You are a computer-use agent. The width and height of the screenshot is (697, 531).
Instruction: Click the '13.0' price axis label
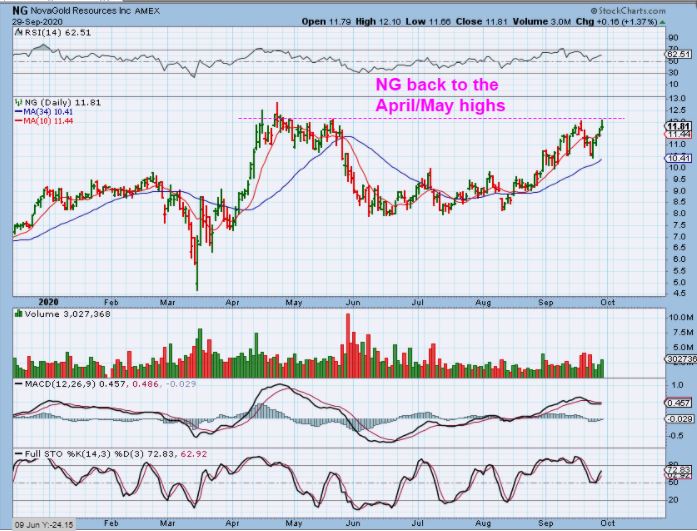[676, 98]
